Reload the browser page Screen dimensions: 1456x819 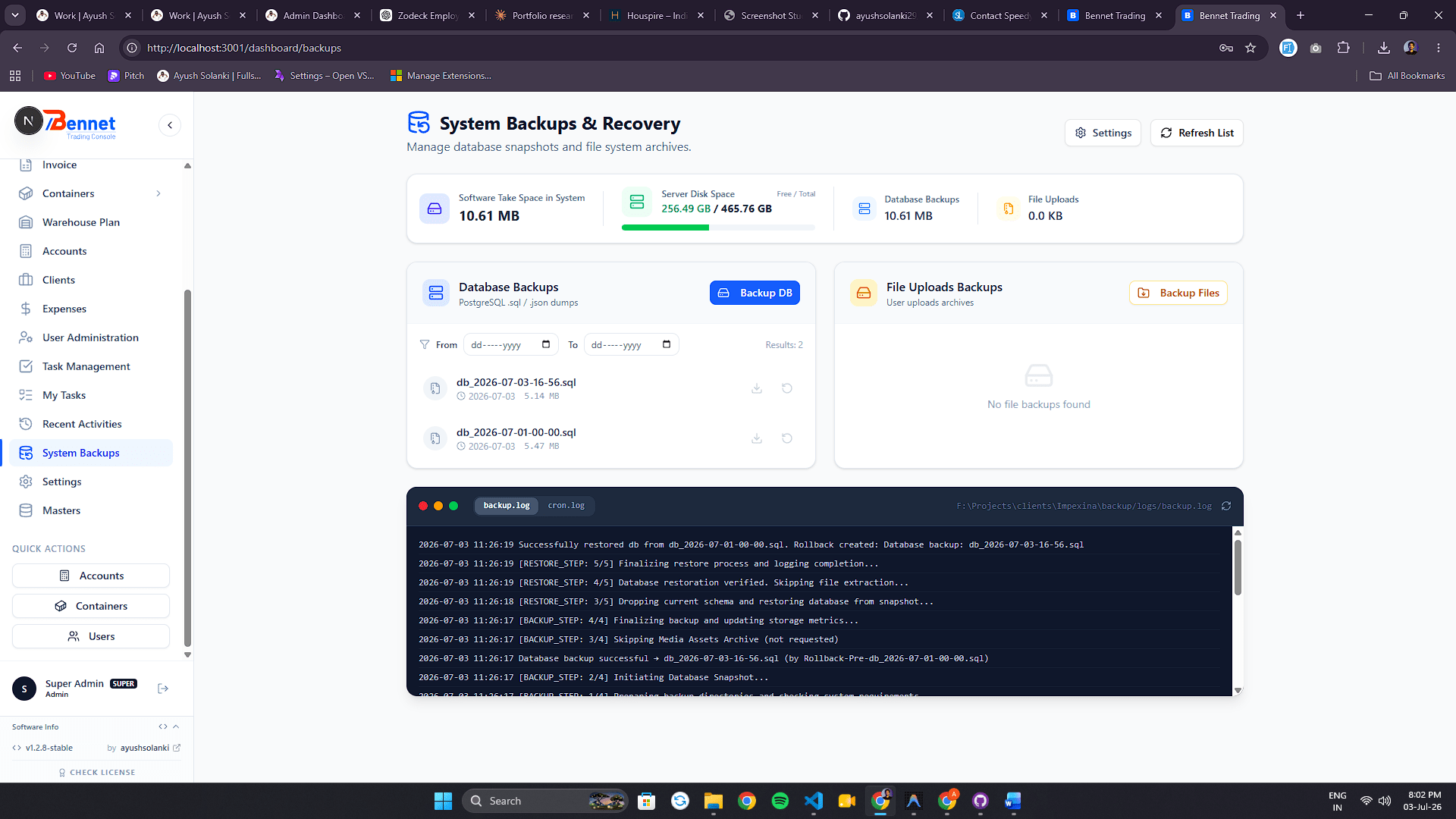[72, 48]
